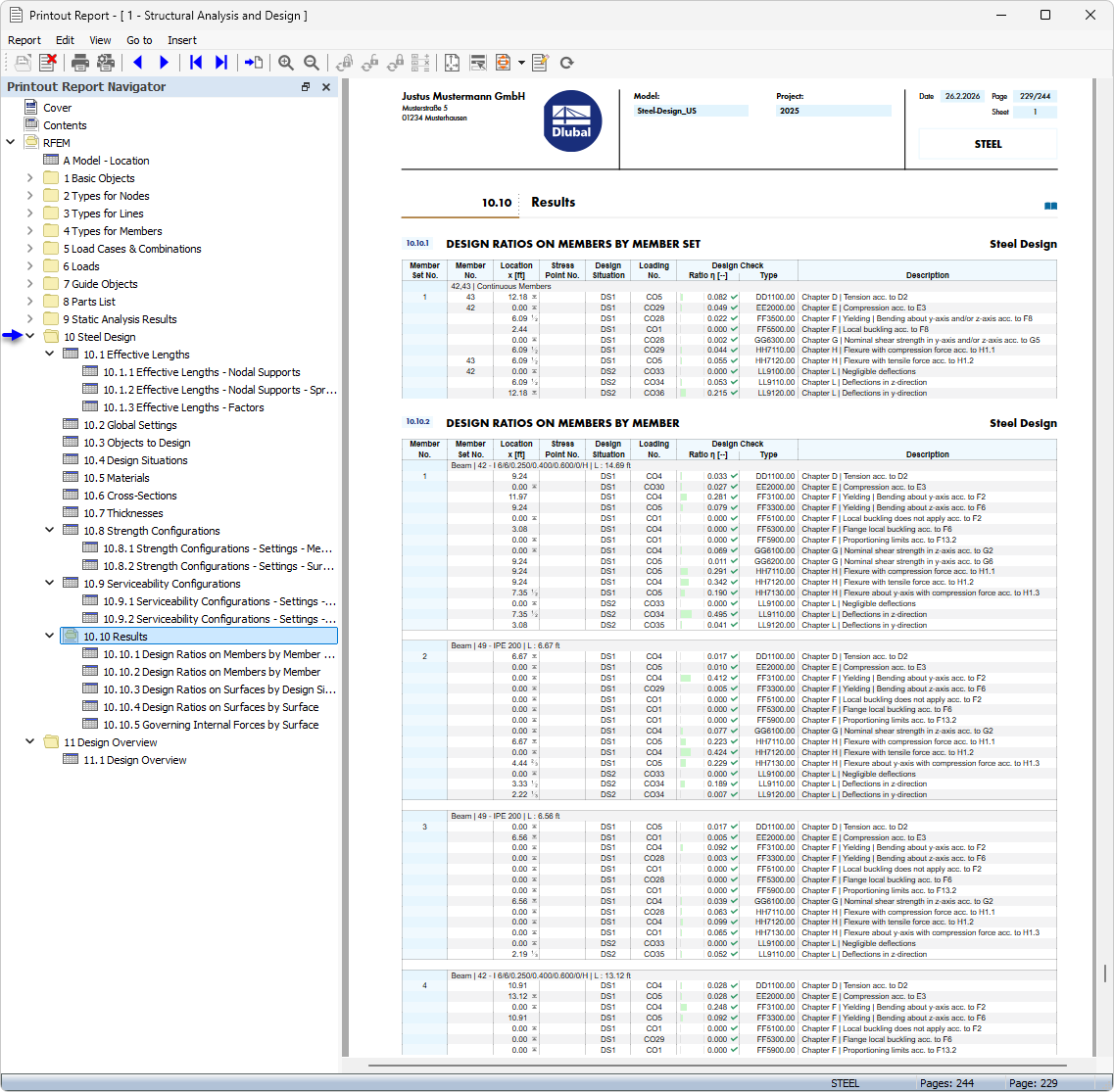Click the zoom out magnifier
The image size is (1114, 1092).
pos(311,63)
